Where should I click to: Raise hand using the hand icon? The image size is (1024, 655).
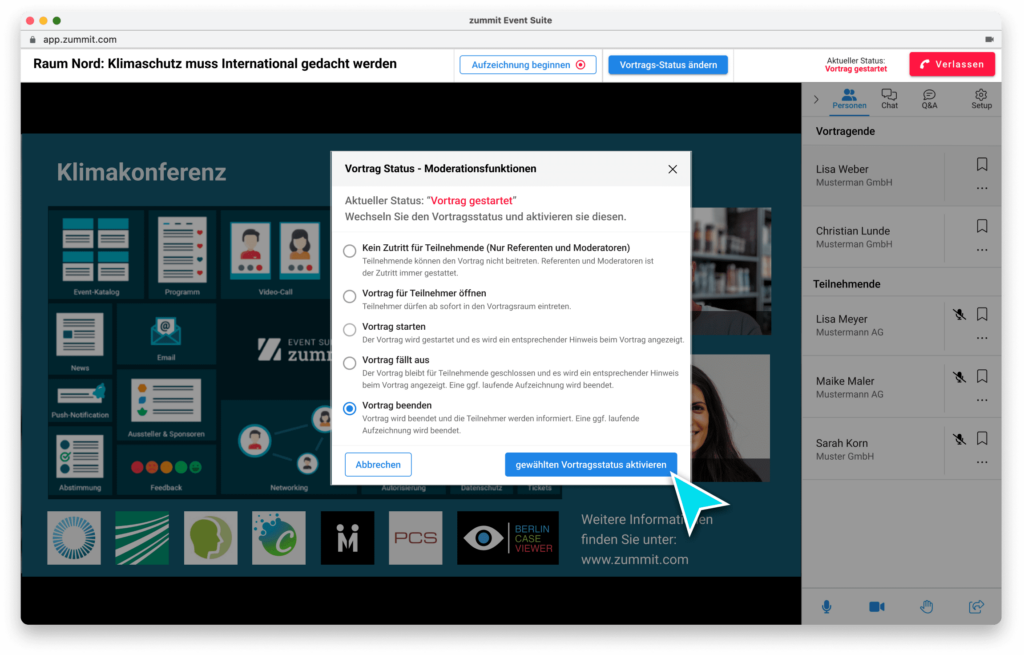(927, 606)
